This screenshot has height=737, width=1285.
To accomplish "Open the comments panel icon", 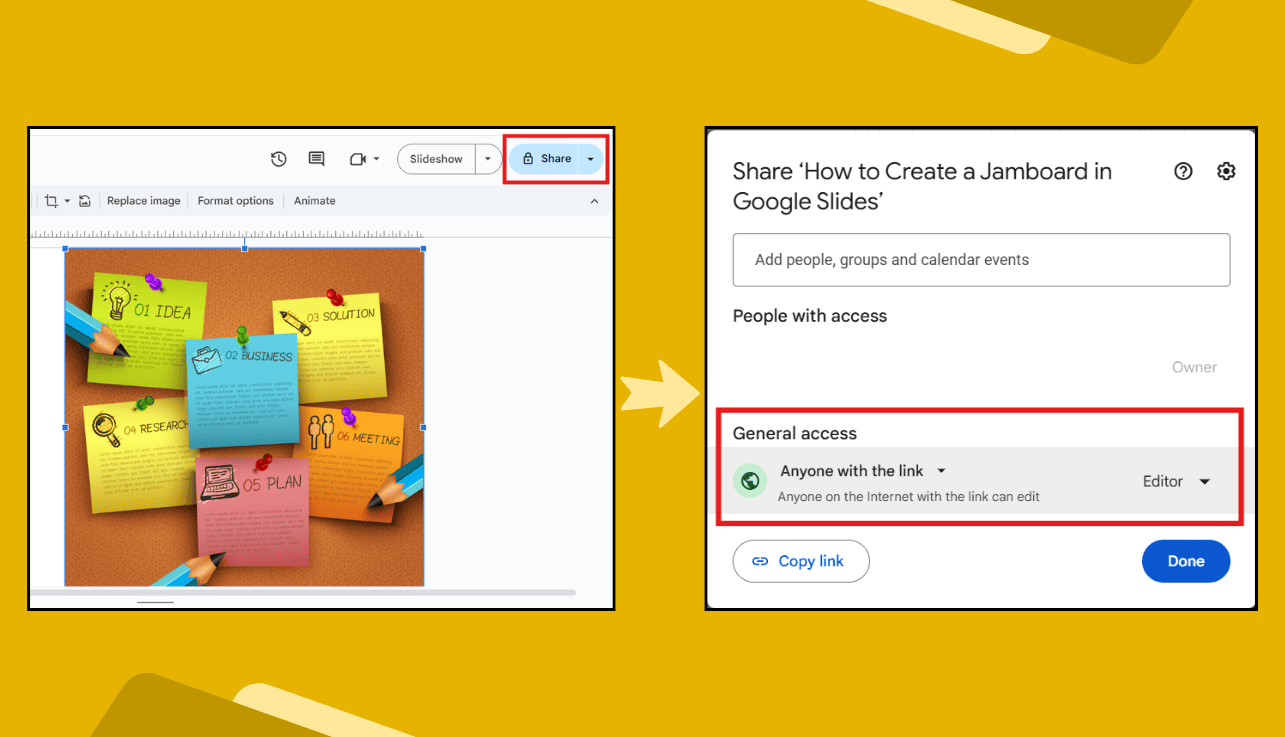I will click(316, 158).
